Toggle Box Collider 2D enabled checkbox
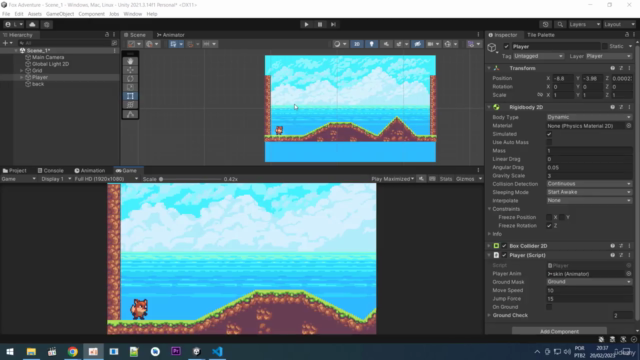Viewport: 640px width, 360px height. click(x=504, y=246)
